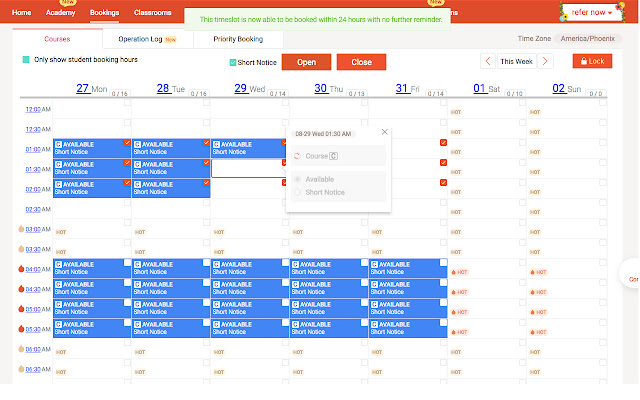Click the Wednesday 01:00 AM Available slot
The image size is (640, 400).
coord(249,148)
